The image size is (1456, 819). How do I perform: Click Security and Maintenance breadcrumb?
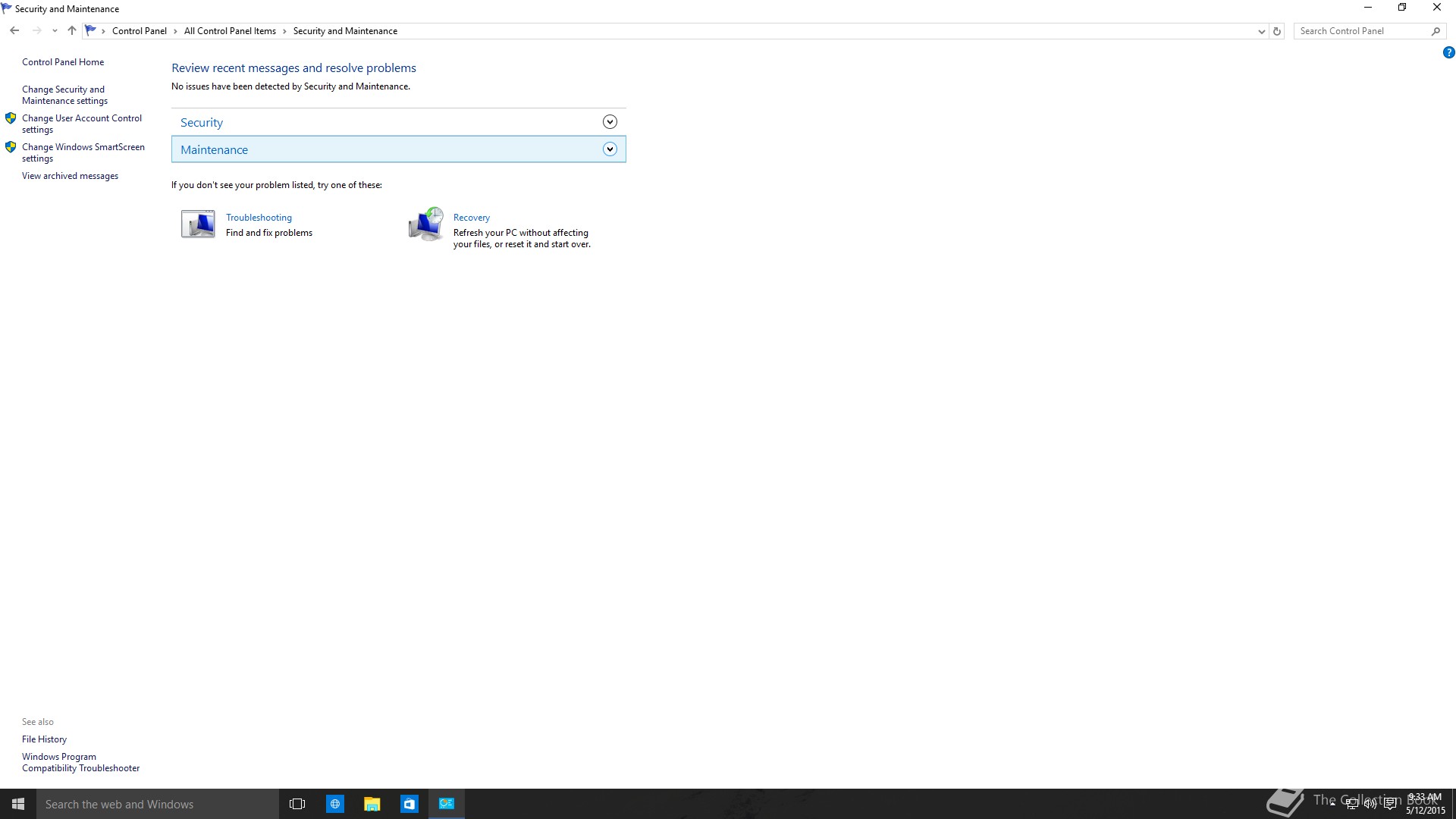tap(345, 31)
